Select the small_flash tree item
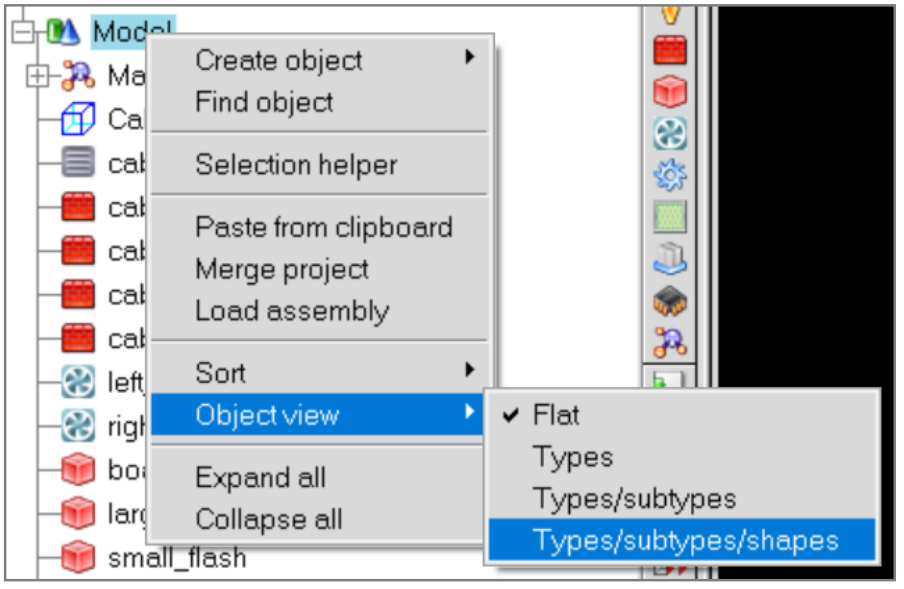The image size is (904, 589). 177,558
